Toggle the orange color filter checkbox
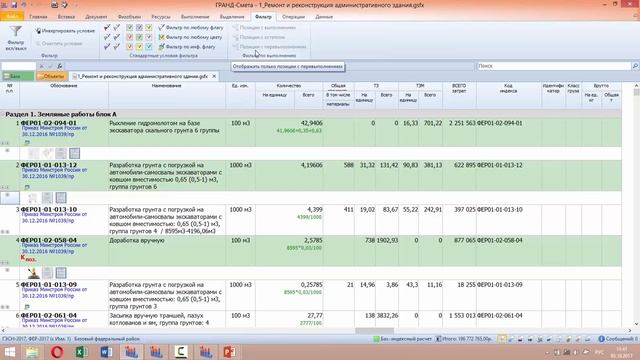The width and height of the screenshot is (640, 360). [129, 47]
